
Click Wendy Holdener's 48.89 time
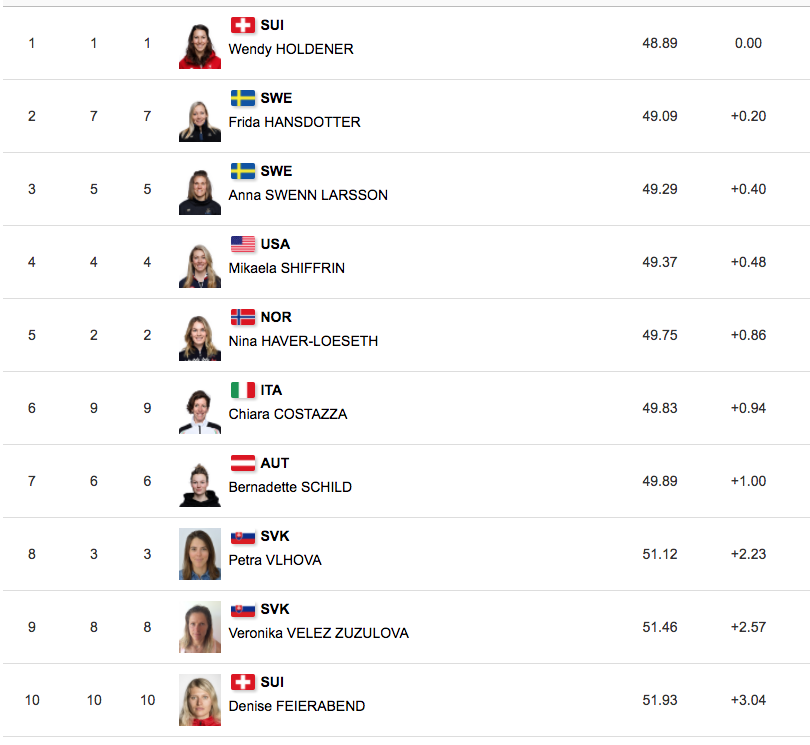pyautogui.click(x=659, y=43)
